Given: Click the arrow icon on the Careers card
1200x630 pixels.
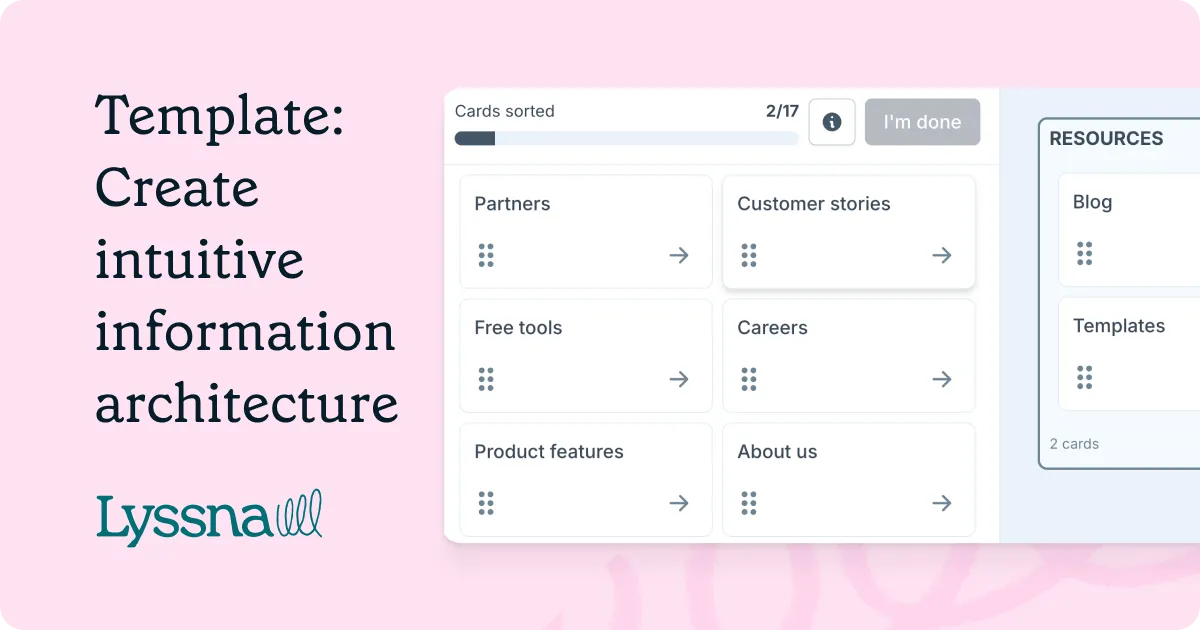Looking at the screenshot, I should coord(941,379).
